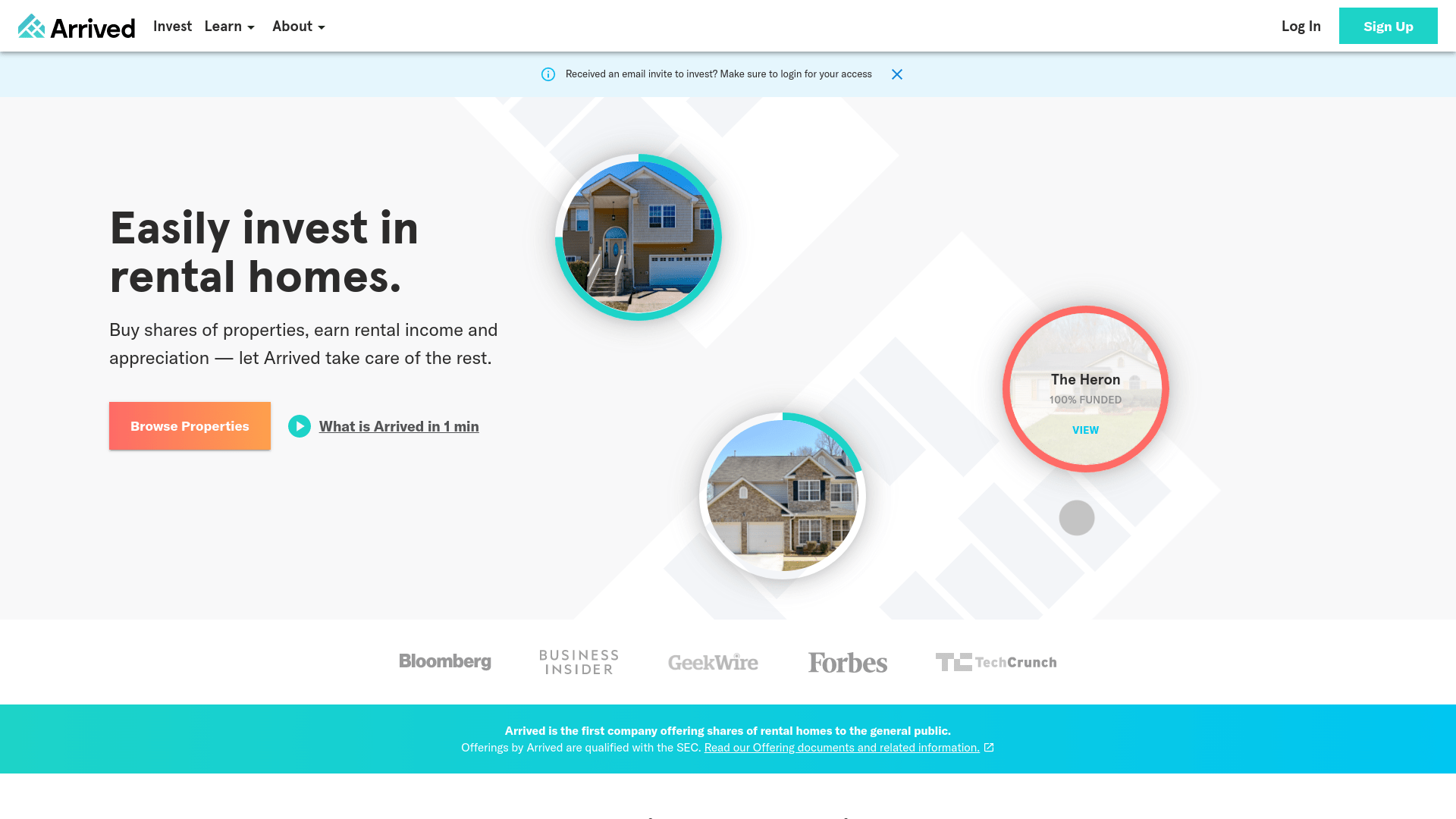1456x819 pixels.
Task: Click the small gray circle below The Heron
Action: tap(1077, 518)
